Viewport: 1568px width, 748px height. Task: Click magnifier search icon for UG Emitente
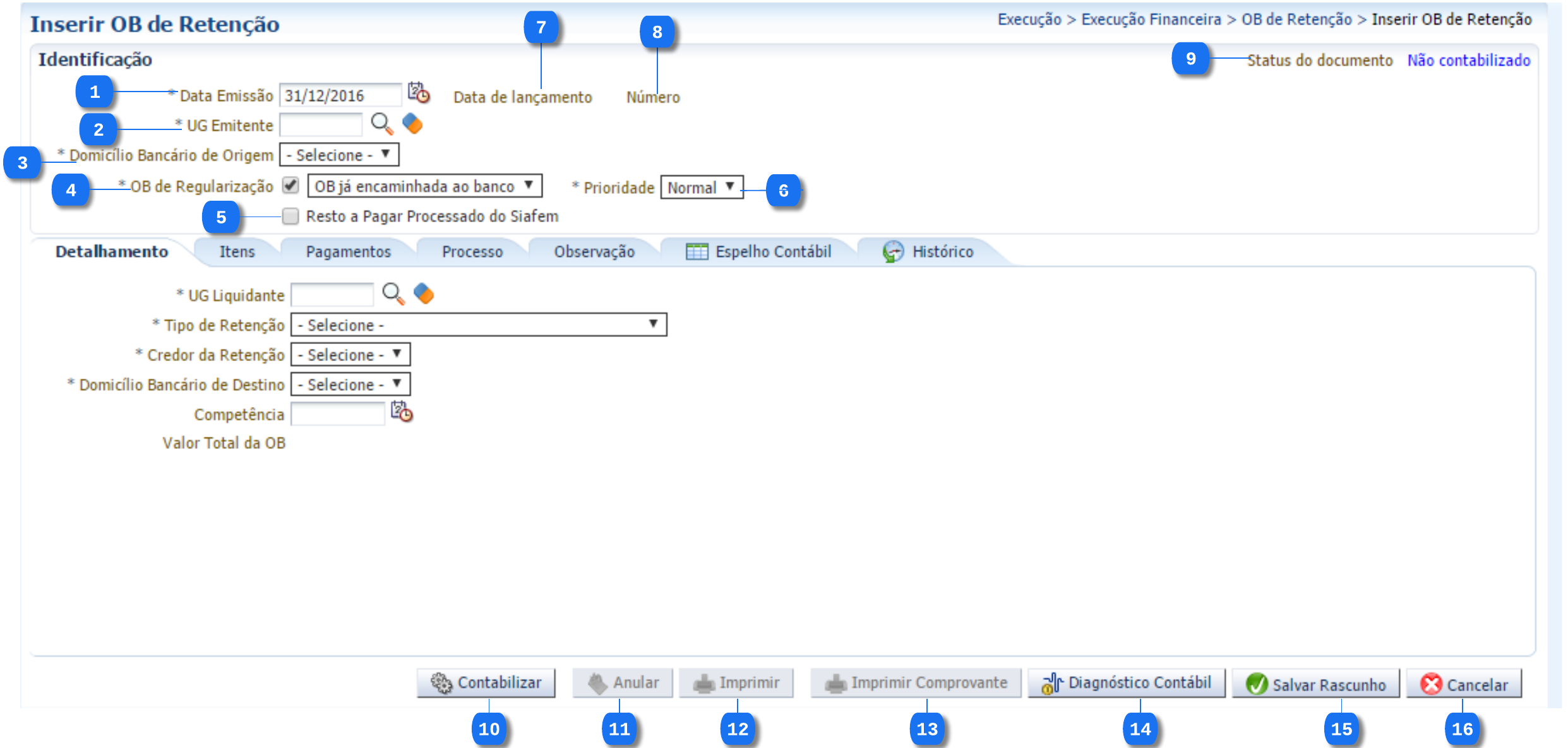click(x=381, y=124)
